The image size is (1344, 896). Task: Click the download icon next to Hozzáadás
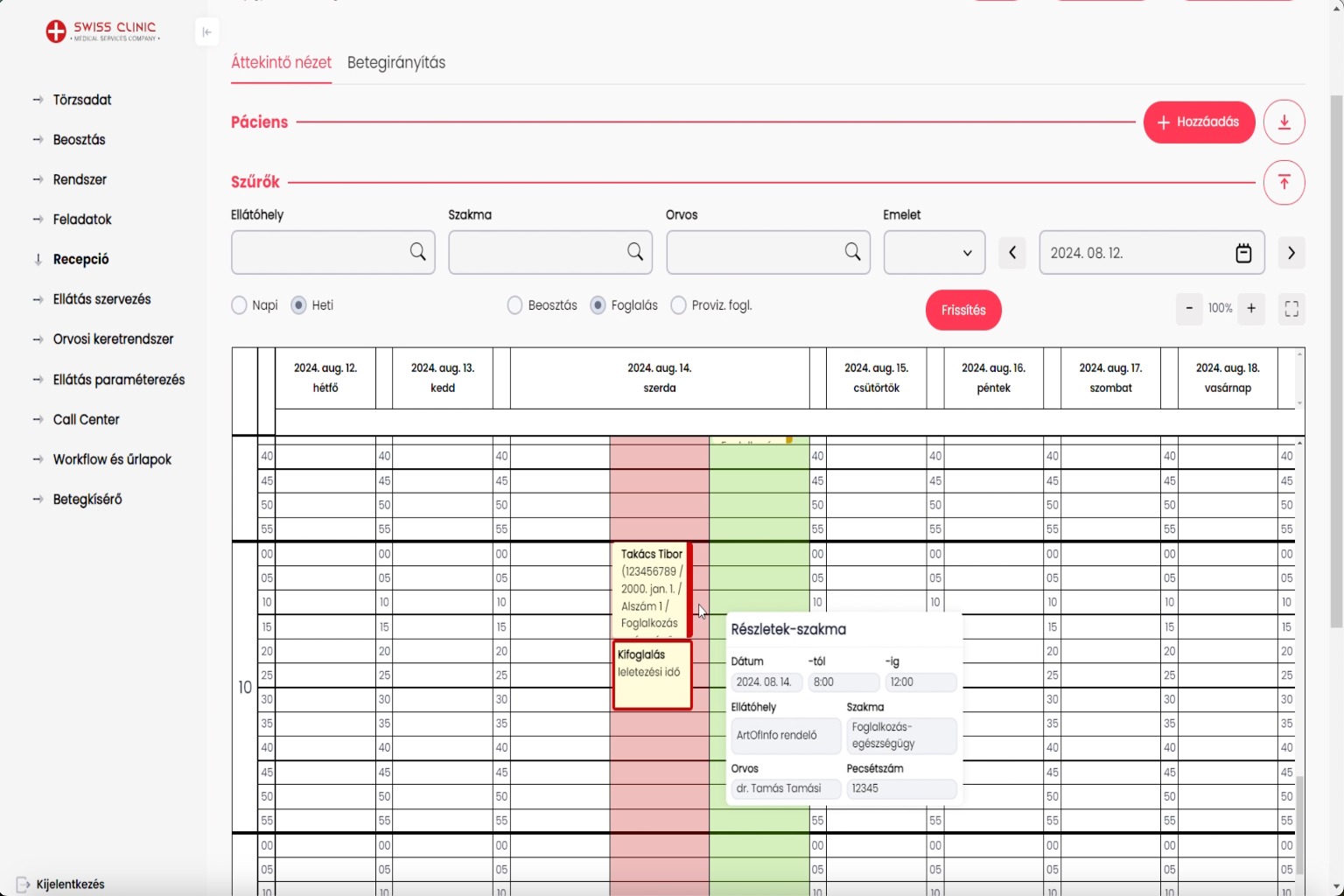[1284, 122]
